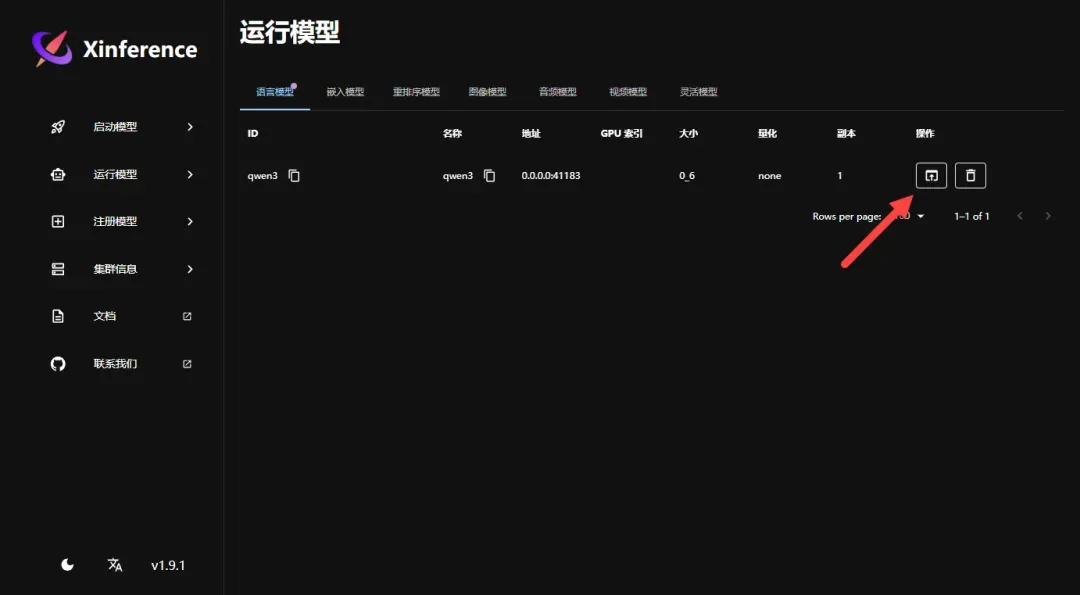The height and width of the screenshot is (595, 1080).
Task: Open external link icon next to 文档
Action: 187,316
